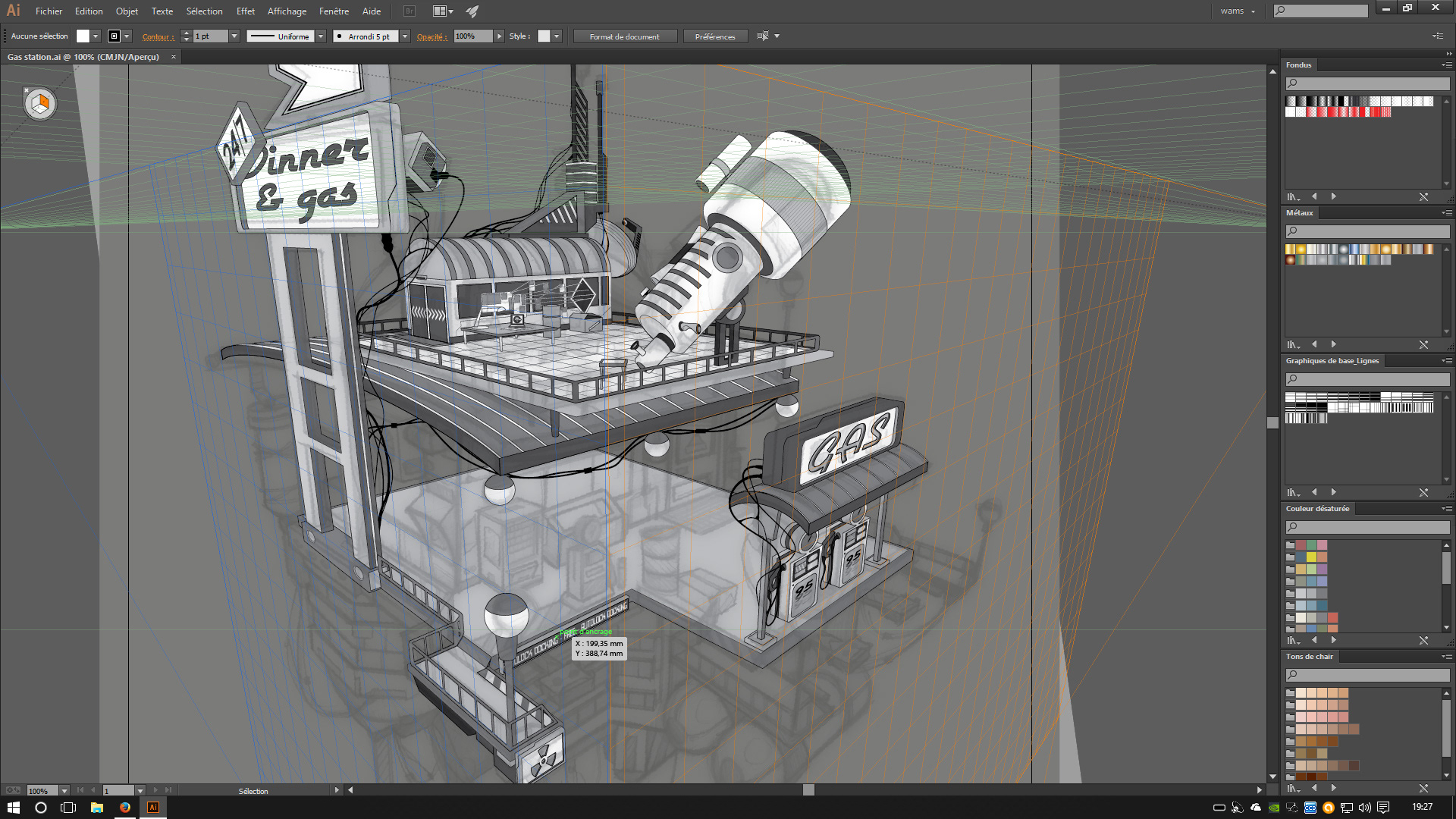Click the align to selection icon in control bar
The height and width of the screenshot is (819, 1456).
pyautogui.click(x=763, y=36)
